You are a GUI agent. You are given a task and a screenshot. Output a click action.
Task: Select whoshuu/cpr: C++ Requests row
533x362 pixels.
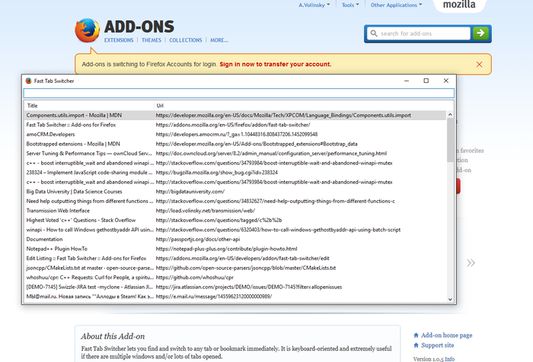pos(235,277)
